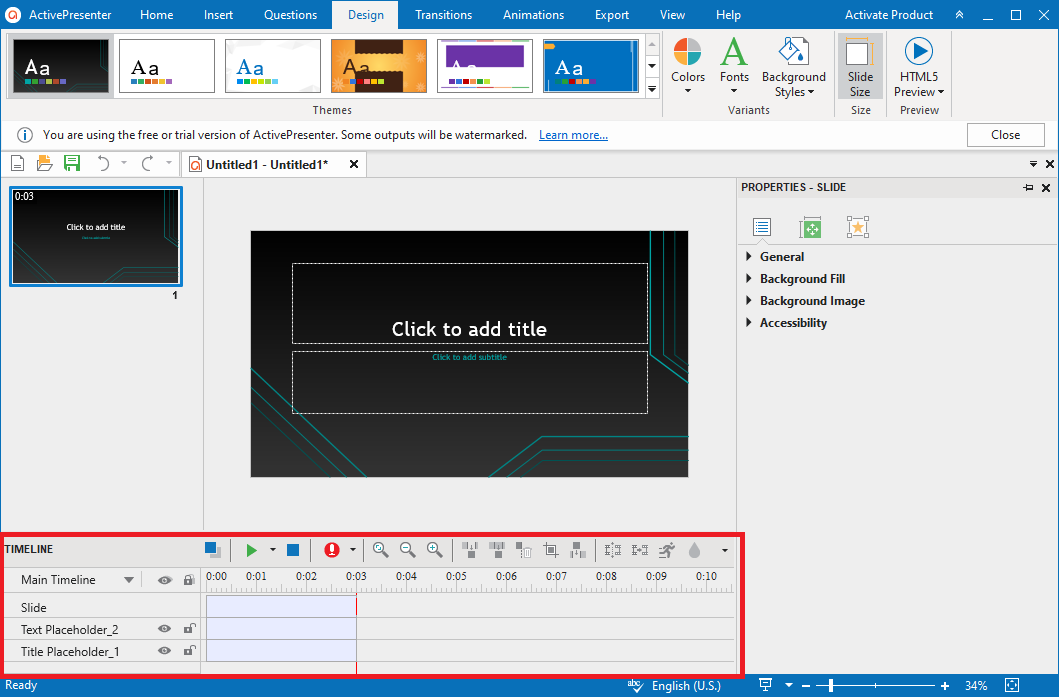
Task: Open the Colors variants palette
Action: coord(688,66)
